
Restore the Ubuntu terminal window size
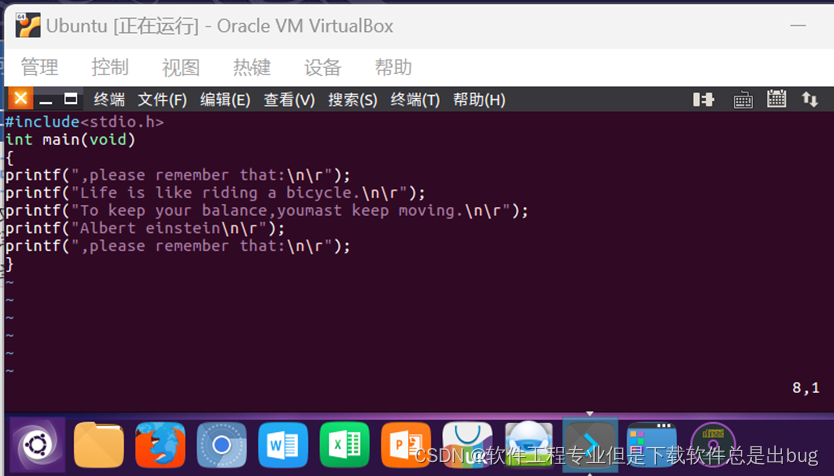coord(71,99)
